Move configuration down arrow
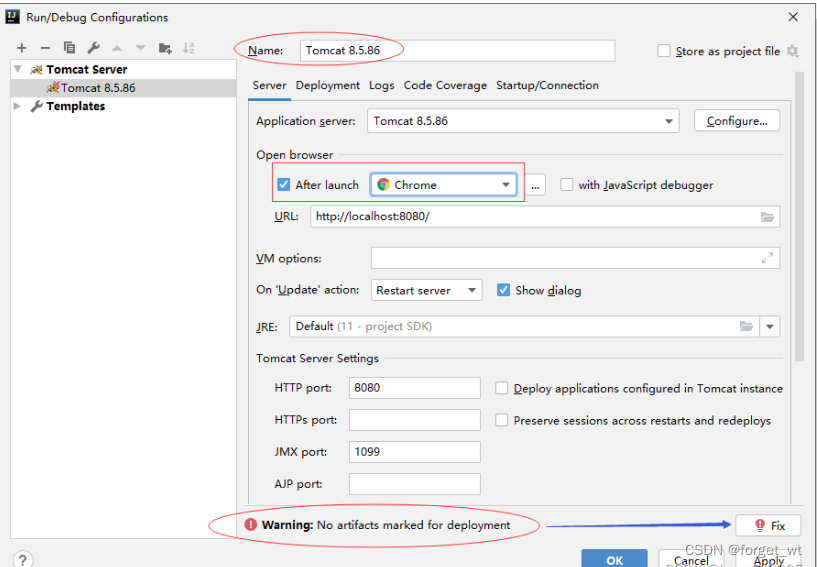 pyautogui.click(x=141, y=48)
